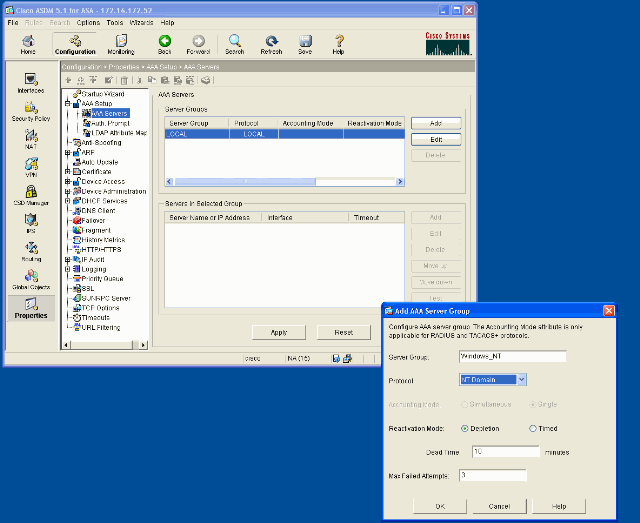Go to Routing in the sidebar

pos(31,251)
